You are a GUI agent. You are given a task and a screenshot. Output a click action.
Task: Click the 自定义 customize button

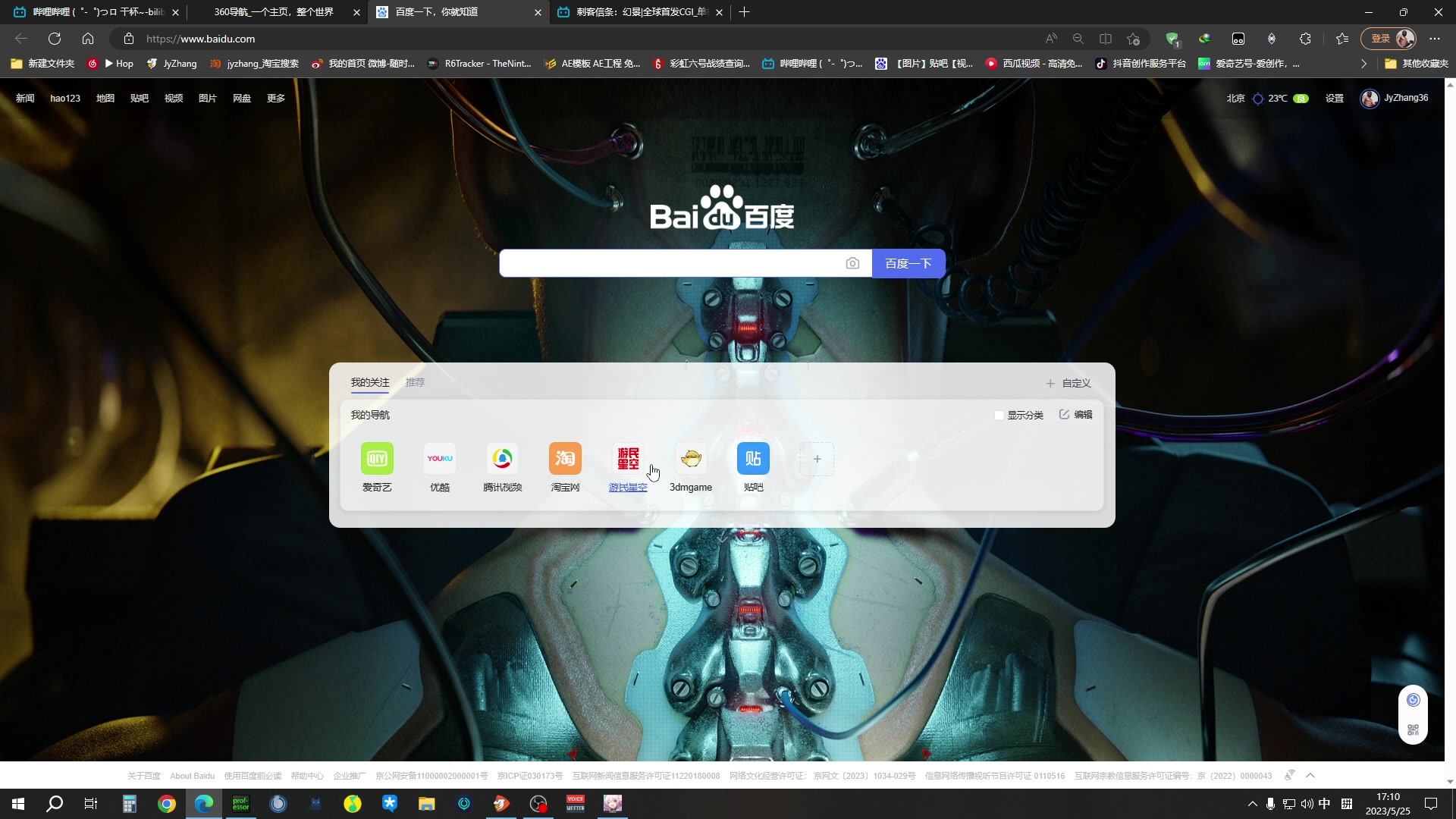click(x=1068, y=384)
